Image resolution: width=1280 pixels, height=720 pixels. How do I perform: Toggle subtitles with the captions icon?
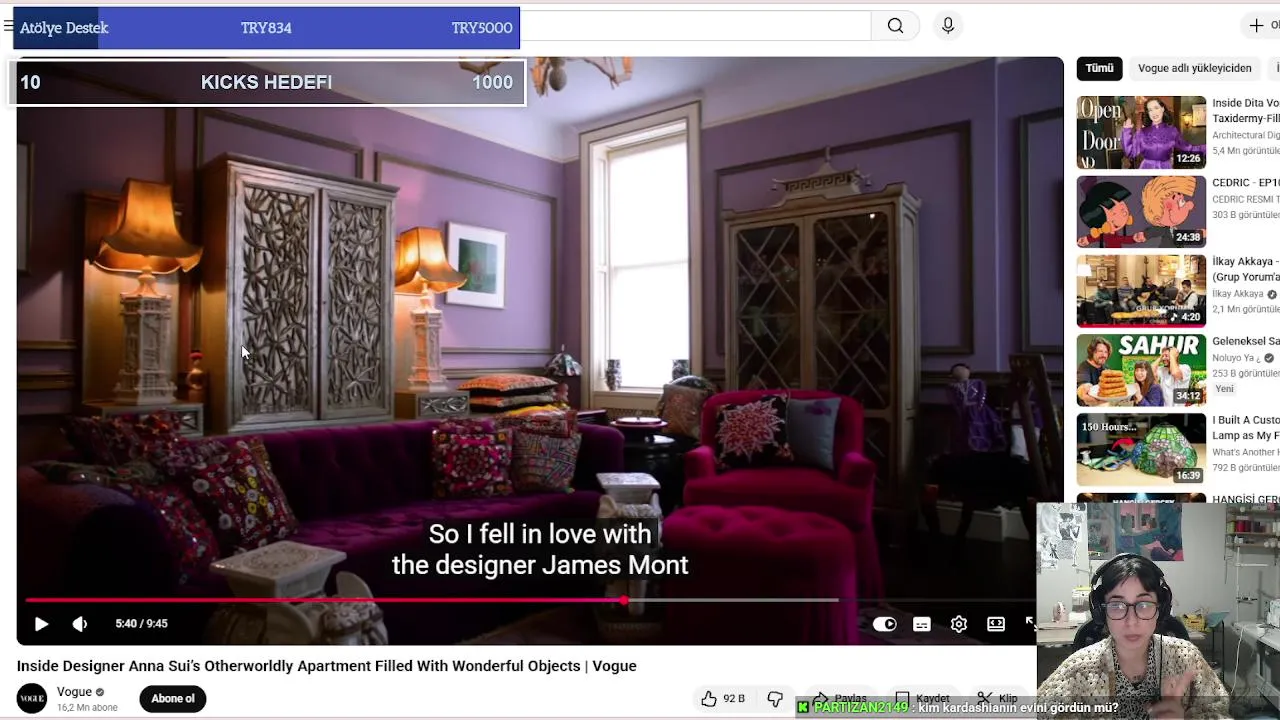tap(922, 624)
